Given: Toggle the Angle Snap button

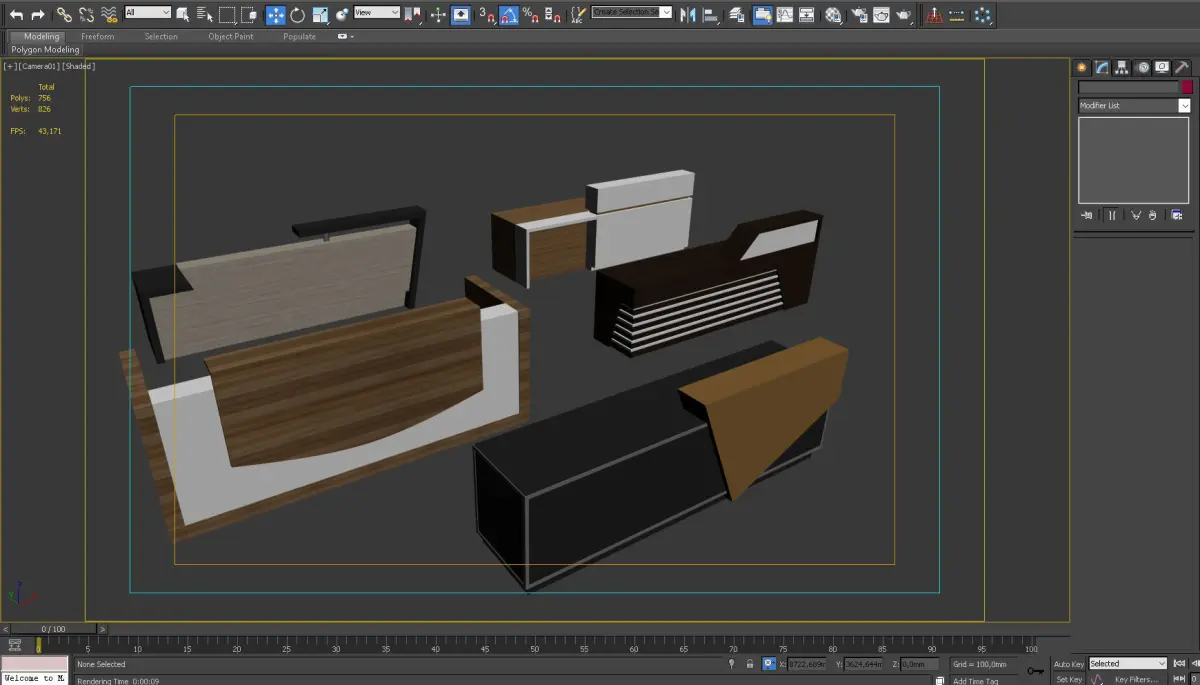Looking at the screenshot, I should 509,15.
